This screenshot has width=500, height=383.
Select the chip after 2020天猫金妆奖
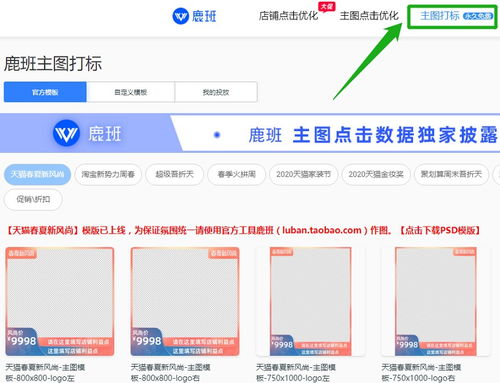click(x=451, y=174)
